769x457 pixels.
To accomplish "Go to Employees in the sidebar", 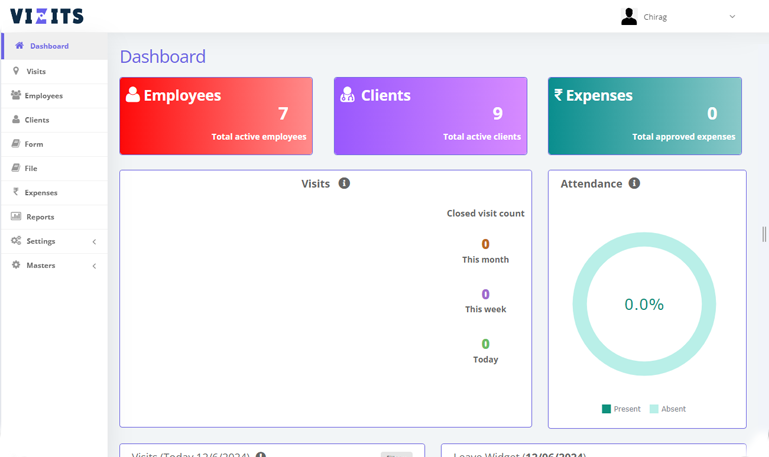I will pyautogui.click(x=43, y=96).
